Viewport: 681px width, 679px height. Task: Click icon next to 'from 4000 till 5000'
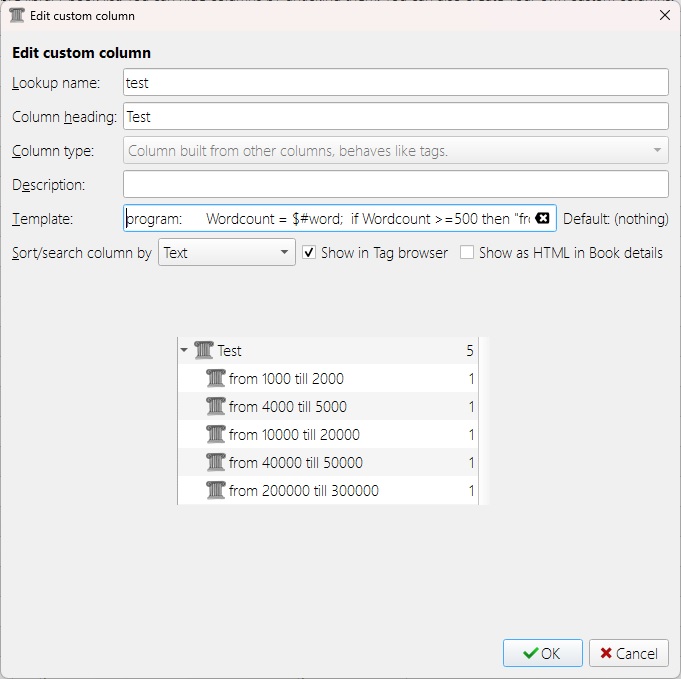pyautogui.click(x=215, y=407)
